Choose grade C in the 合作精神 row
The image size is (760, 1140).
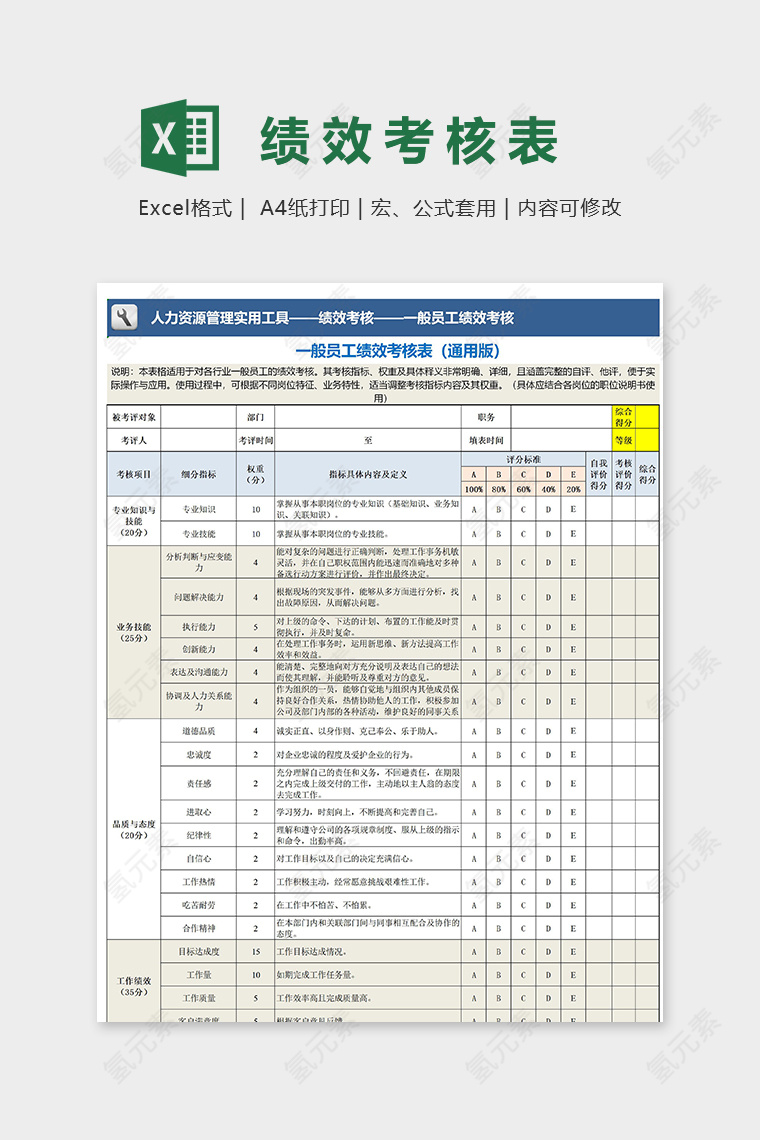(524, 928)
